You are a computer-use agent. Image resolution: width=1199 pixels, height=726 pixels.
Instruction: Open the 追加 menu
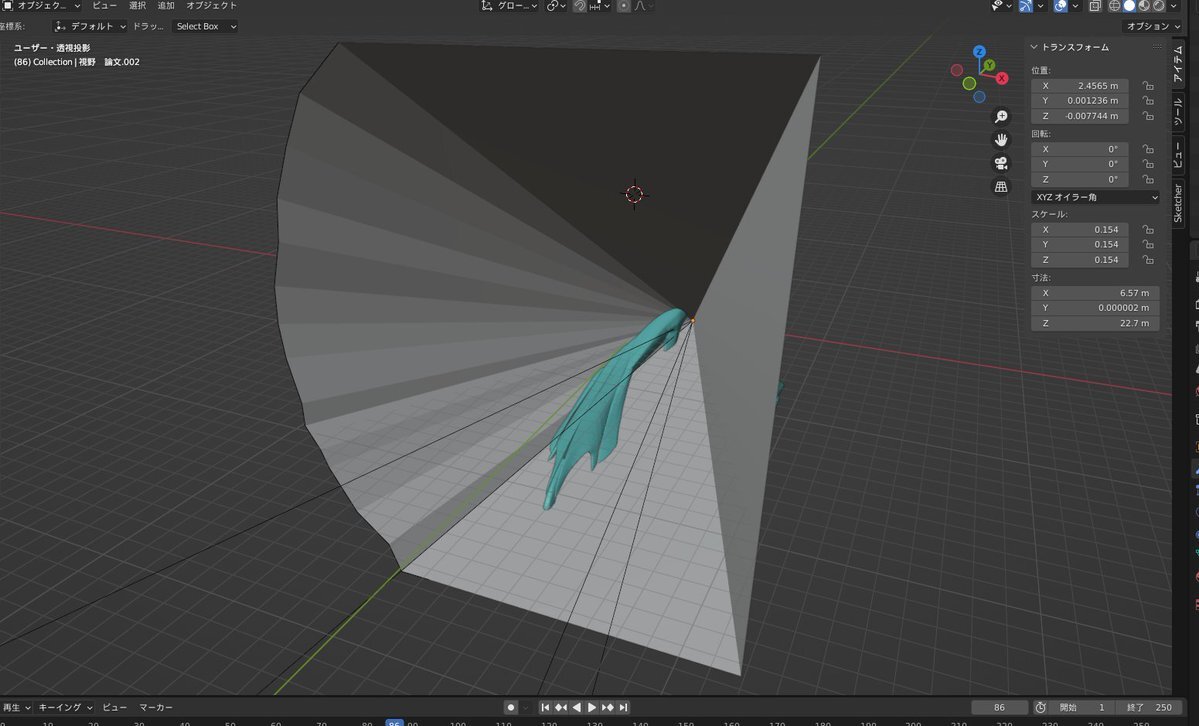[166, 6]
